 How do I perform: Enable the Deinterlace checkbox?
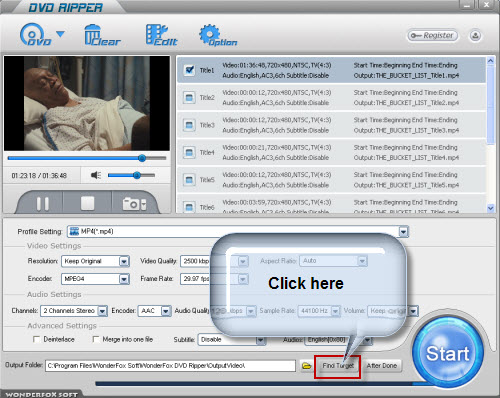pos(37,339)
